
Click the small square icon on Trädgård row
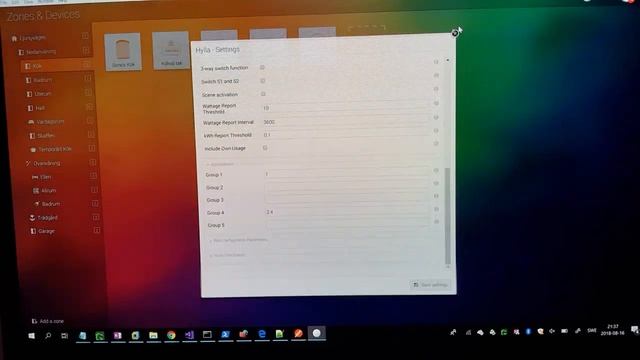(x=96, y=217)
